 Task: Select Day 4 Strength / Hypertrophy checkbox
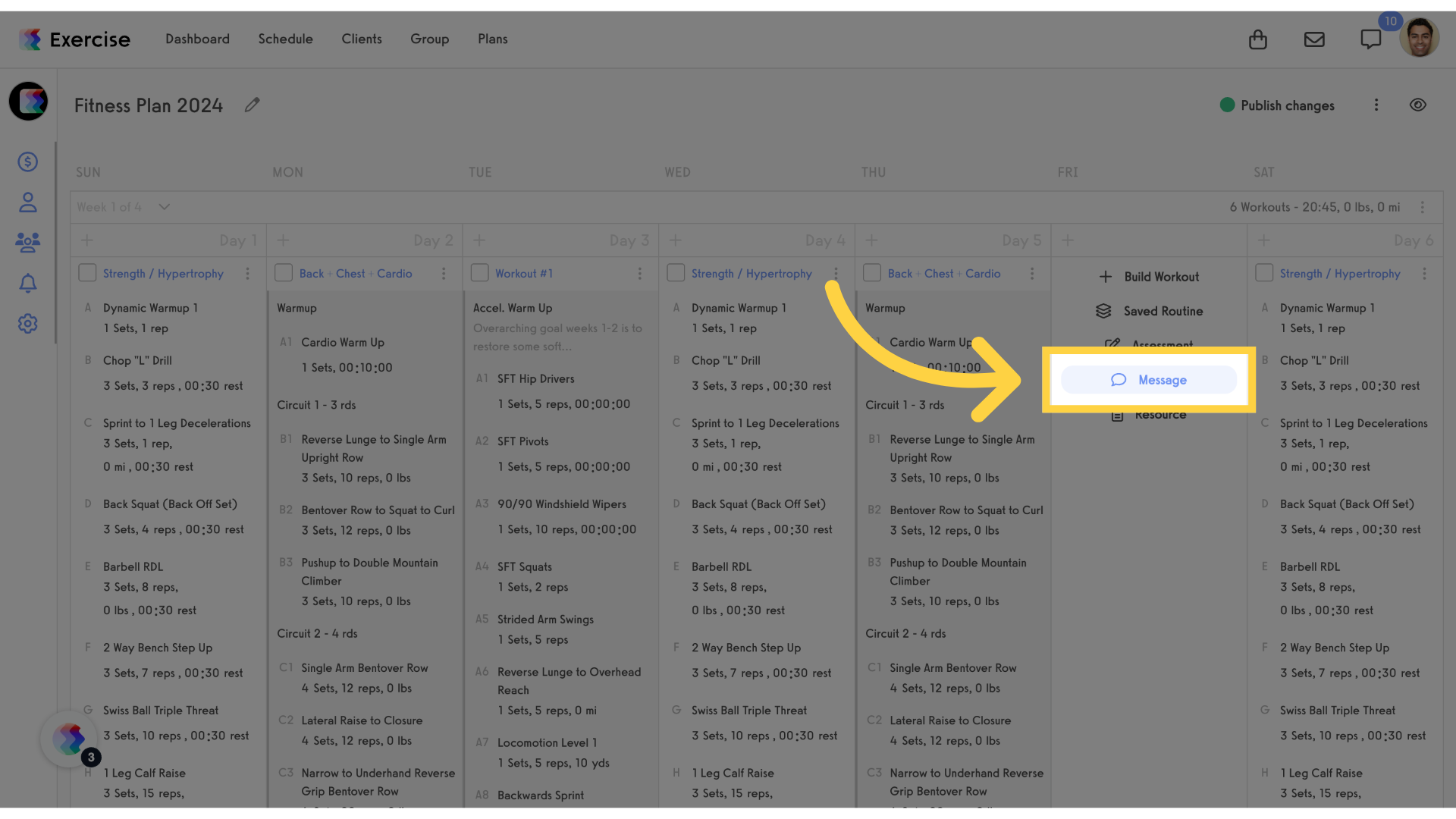point(676,273)
